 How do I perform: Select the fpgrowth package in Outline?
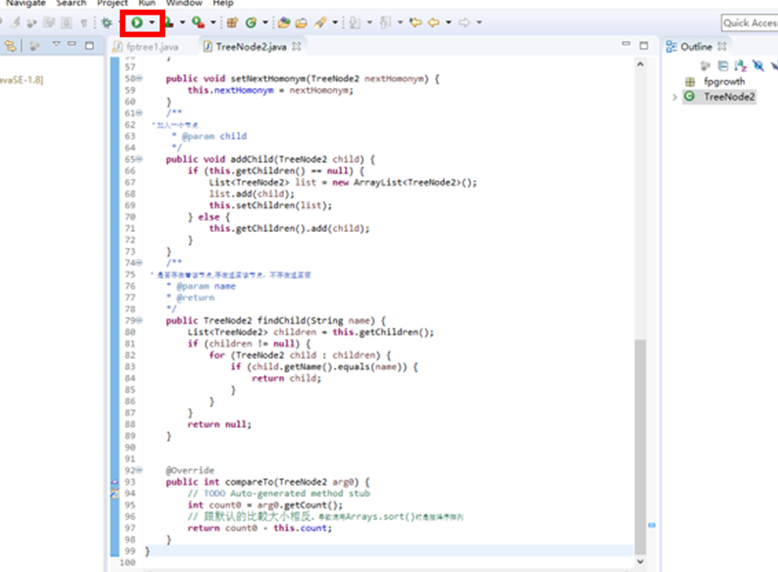pyautogui.click(x=723, y=81)
